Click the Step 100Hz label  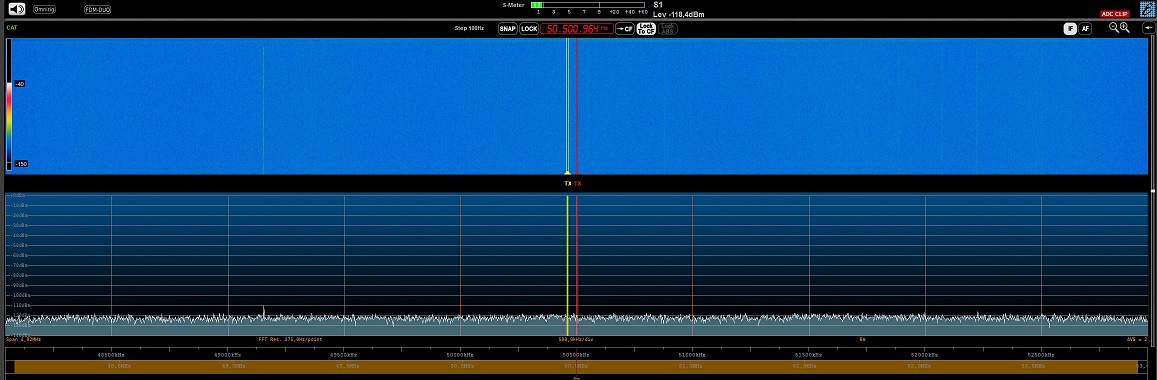[x=469, y=28]
